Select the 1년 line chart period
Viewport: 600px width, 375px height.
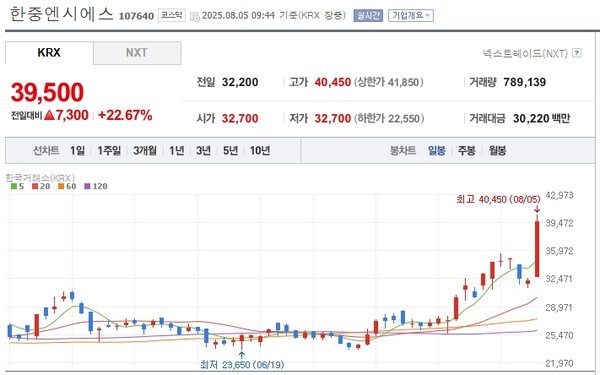(177, 150)
